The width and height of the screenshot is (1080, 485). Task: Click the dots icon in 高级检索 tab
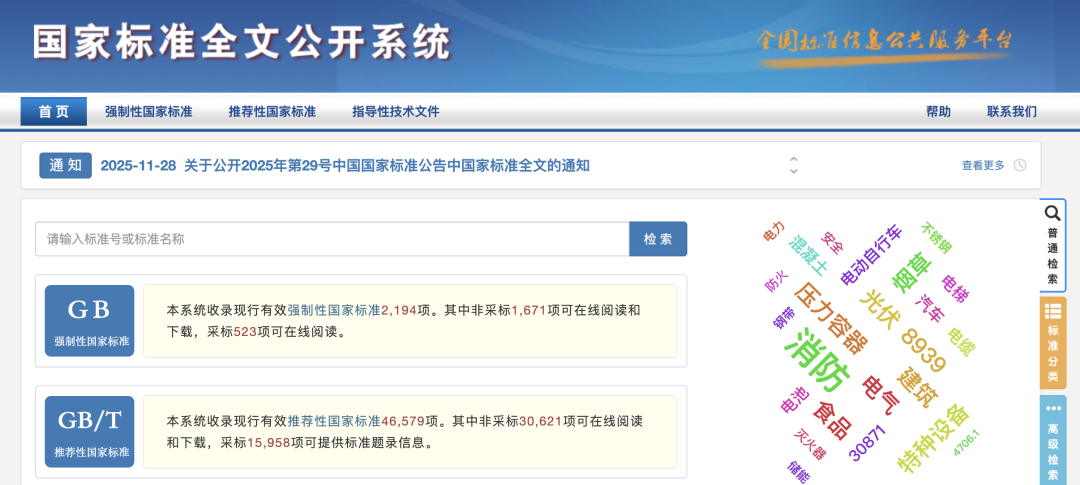click(1054, 409)
